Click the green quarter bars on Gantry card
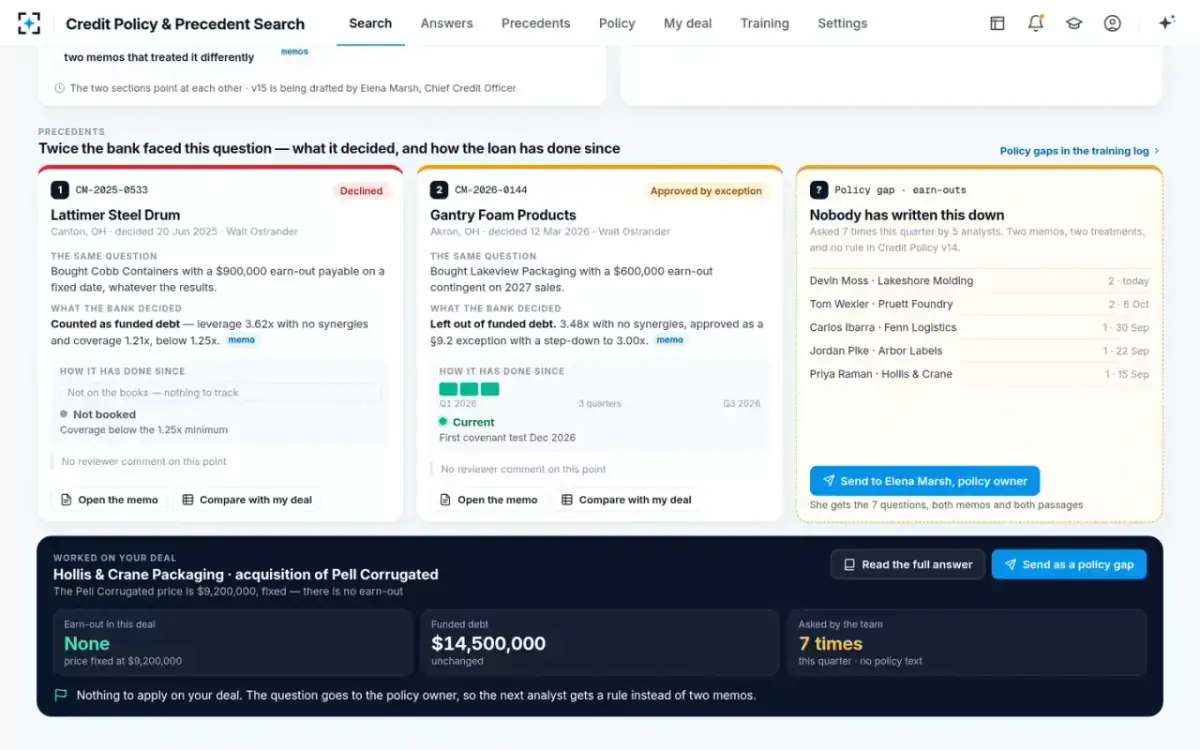The image size is (1200, 750). (x=469, y=389)
